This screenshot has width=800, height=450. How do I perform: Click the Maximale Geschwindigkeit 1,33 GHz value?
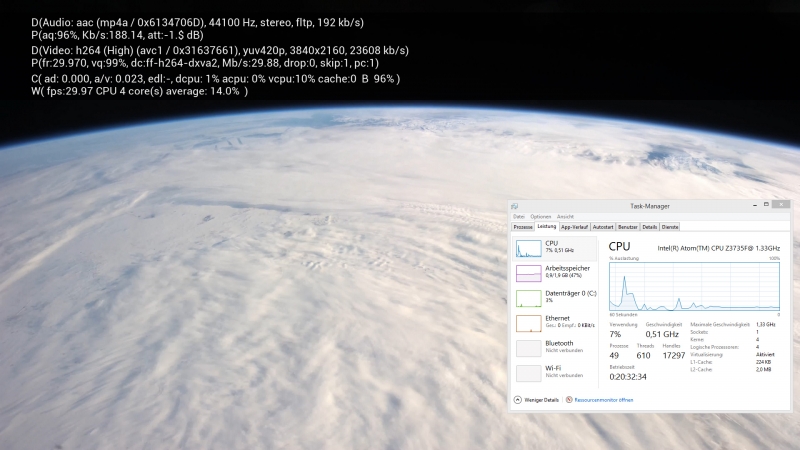point(765,324)
